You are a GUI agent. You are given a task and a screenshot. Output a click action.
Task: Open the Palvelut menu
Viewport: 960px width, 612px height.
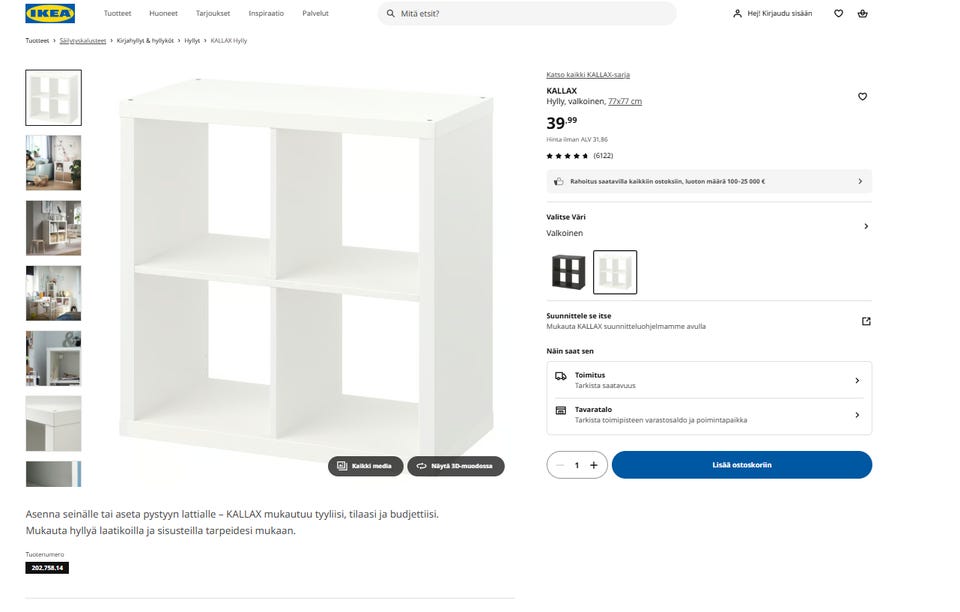pyautogui.click(x=315, y=13)
